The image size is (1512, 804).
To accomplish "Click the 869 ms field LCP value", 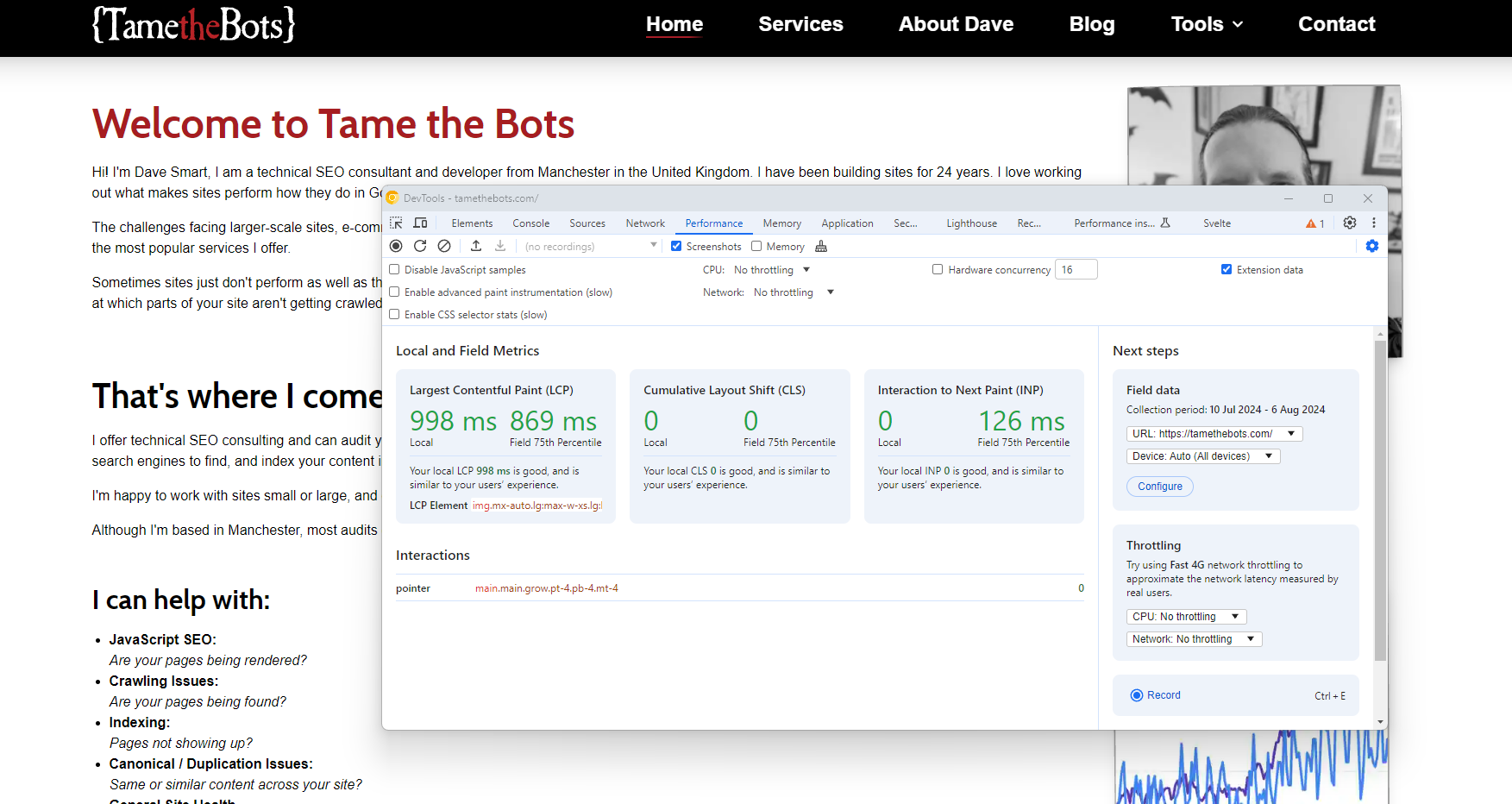I will (553, 421).
